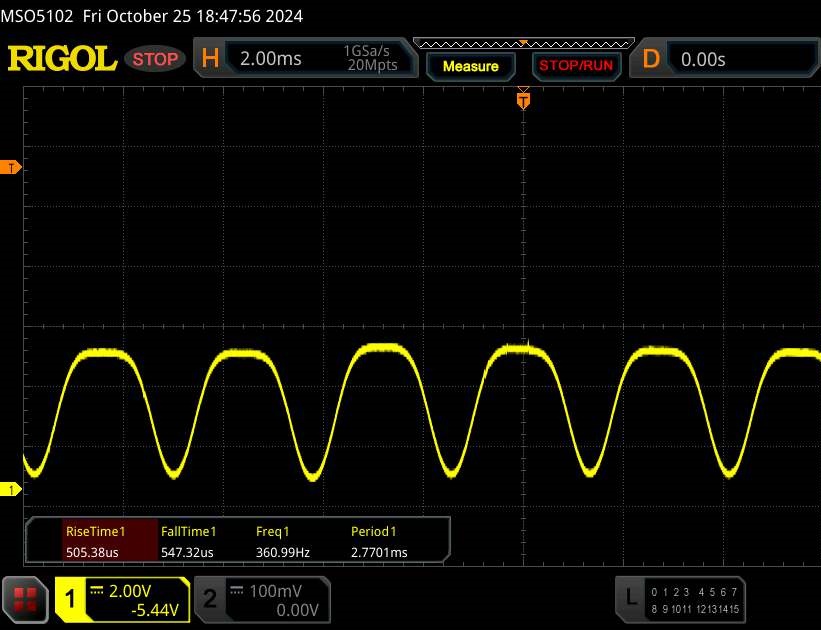The image size is (821, 630).
Task: Open the function navigation grid icon
Action: pyautogui.click(x=25, y=600)
